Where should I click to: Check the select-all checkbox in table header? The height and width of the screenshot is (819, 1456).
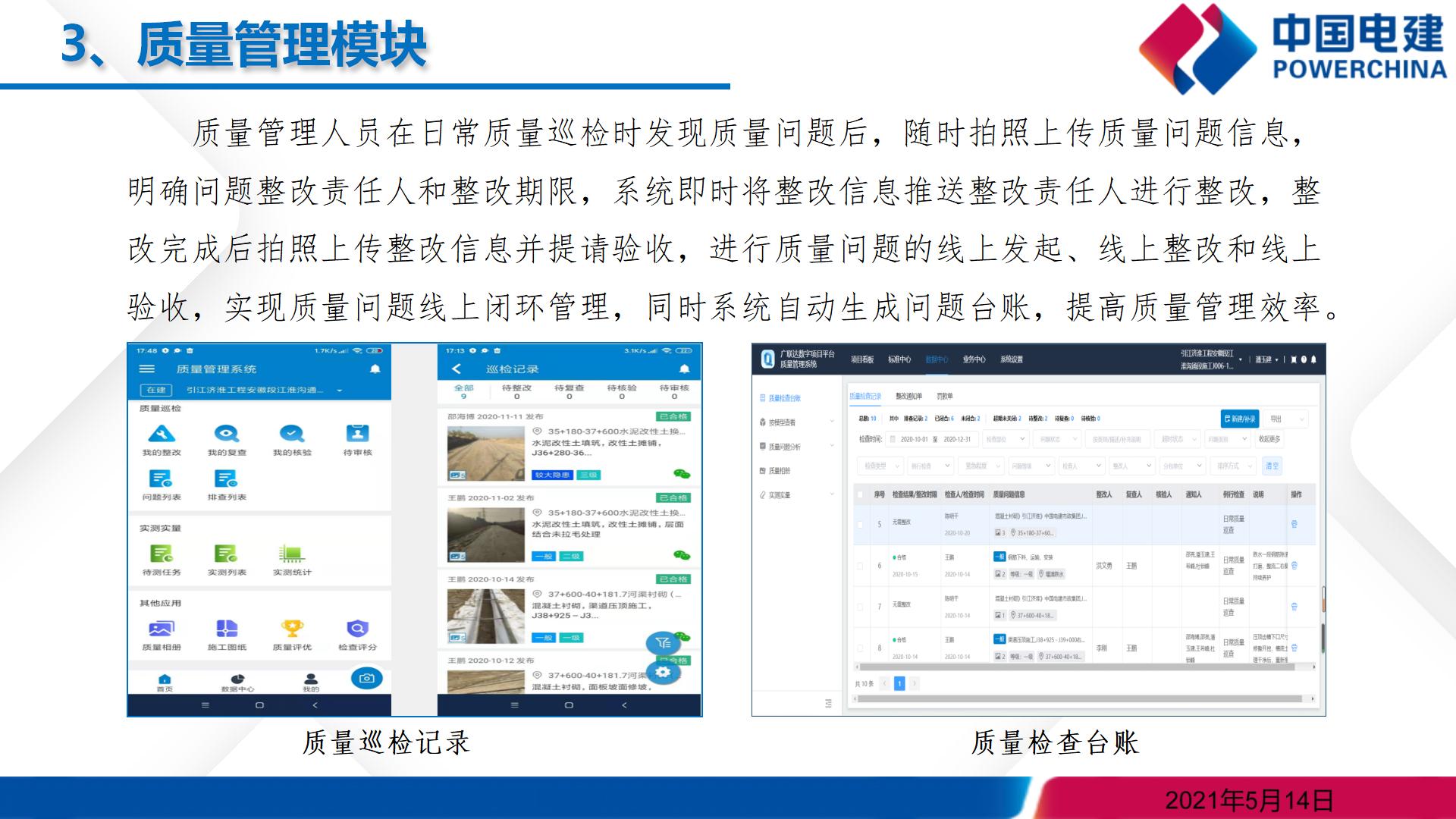tap(860, 494)
